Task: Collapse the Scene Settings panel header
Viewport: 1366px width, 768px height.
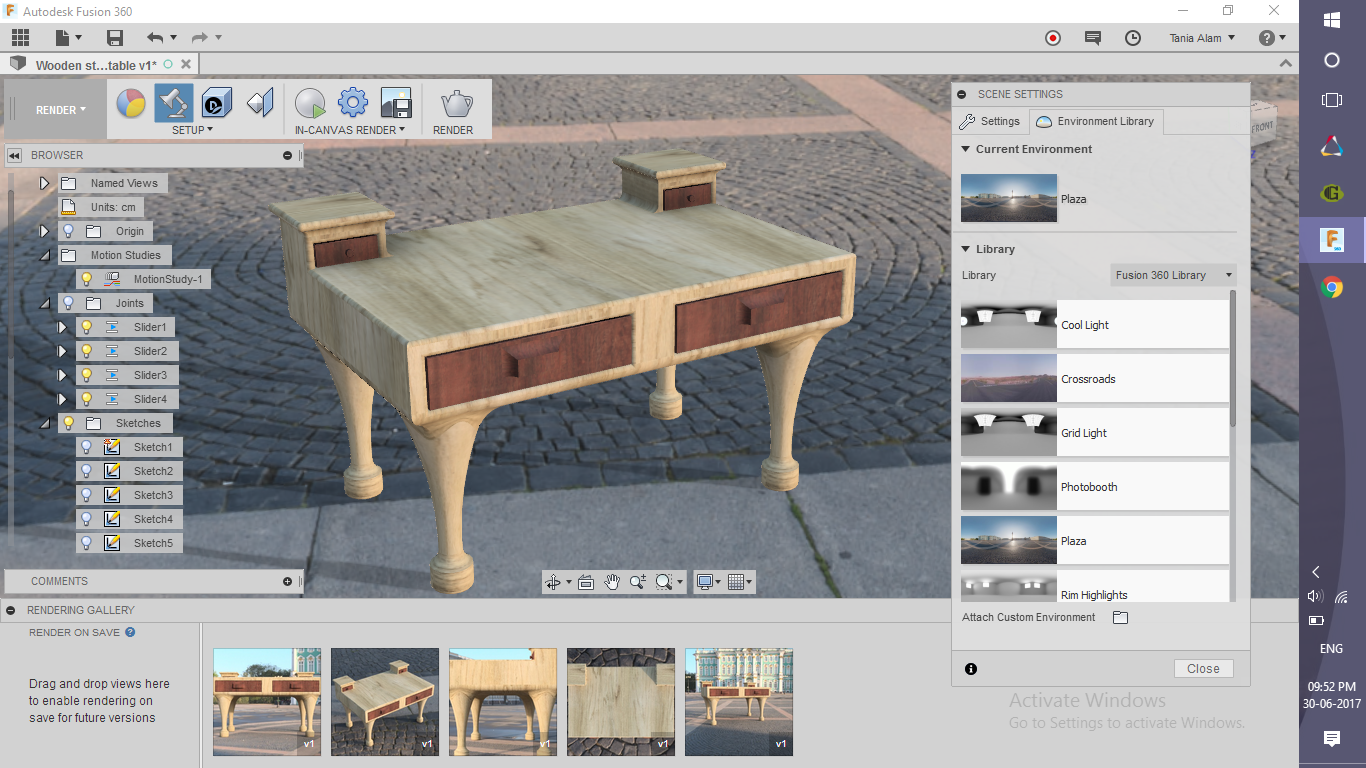Action: (962, 94)
